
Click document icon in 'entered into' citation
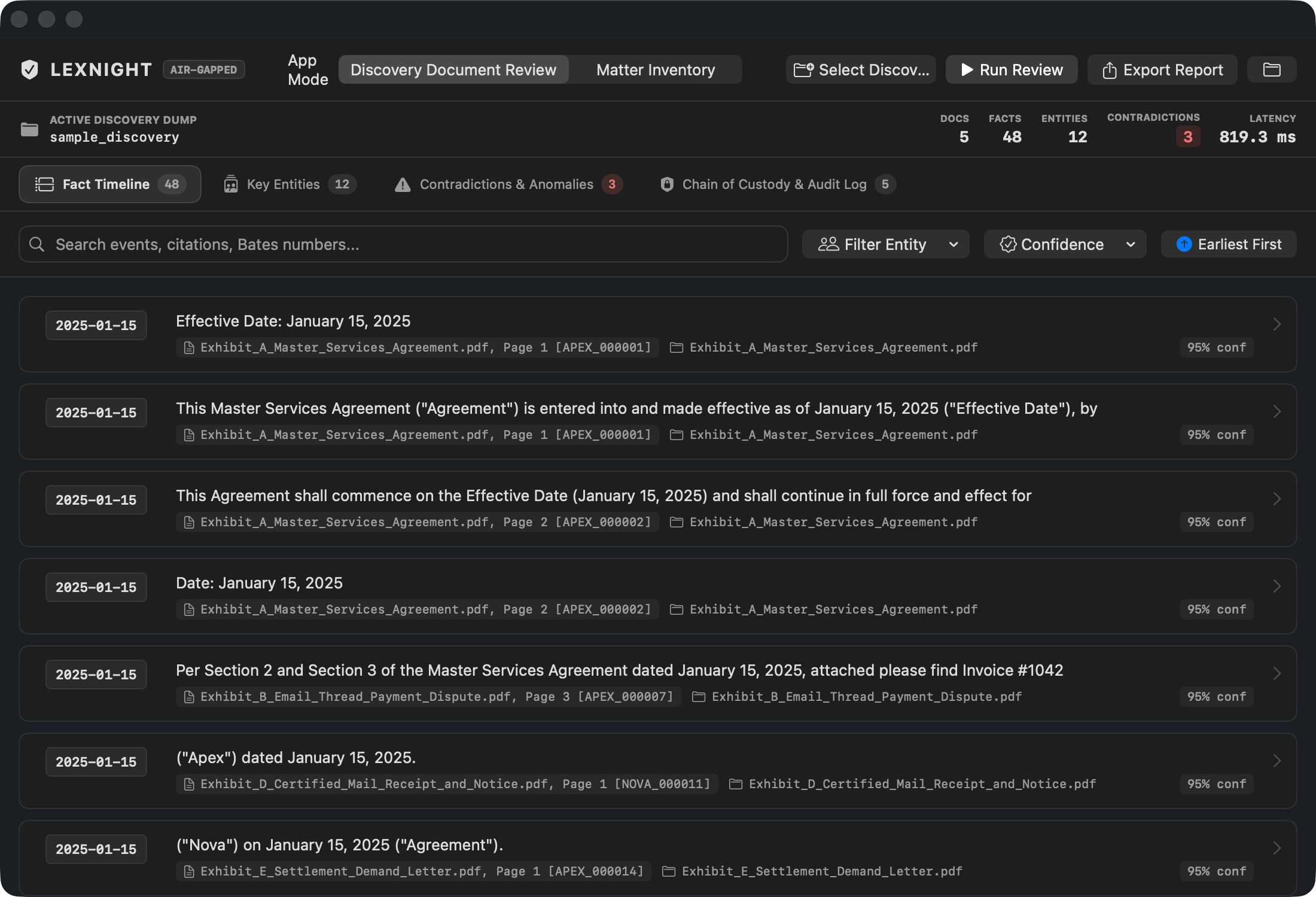coord(189,435)
